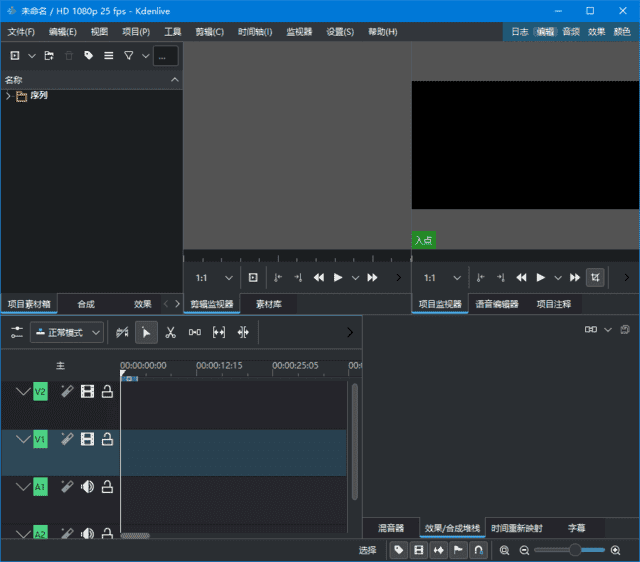The width and height of the screenshot is (640, 562).
Task: Open the 1:1 zoom dropdown in clip monitor
Action: click(x=214, y=277)
